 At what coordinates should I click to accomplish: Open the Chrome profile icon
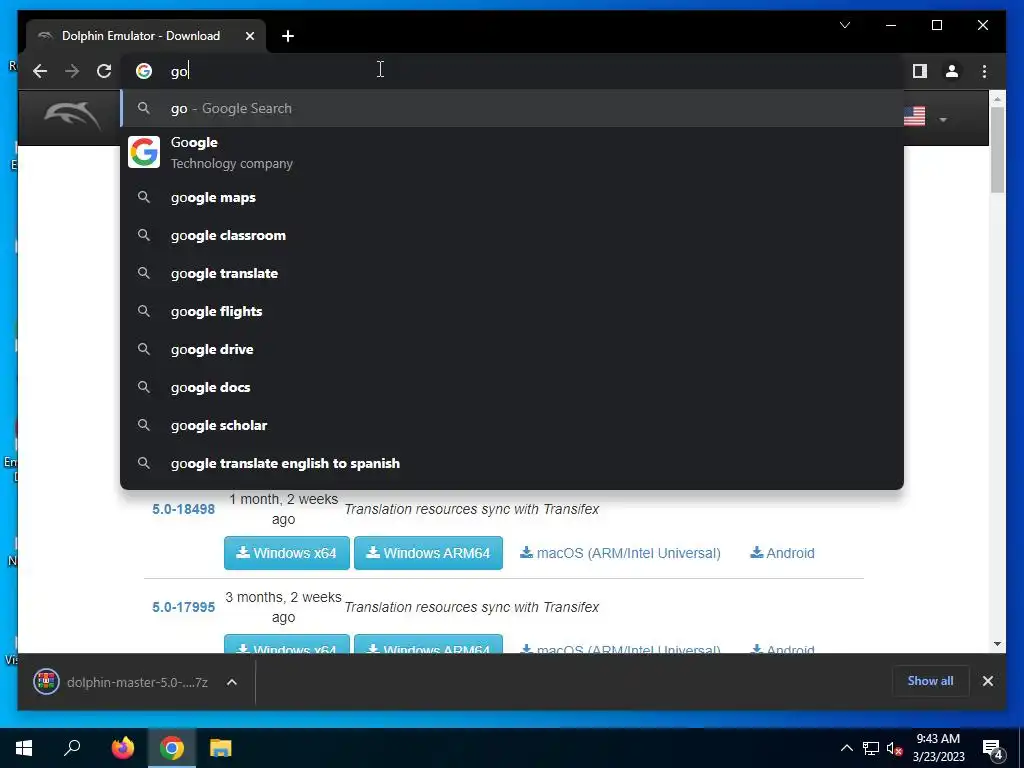(952, 71)
